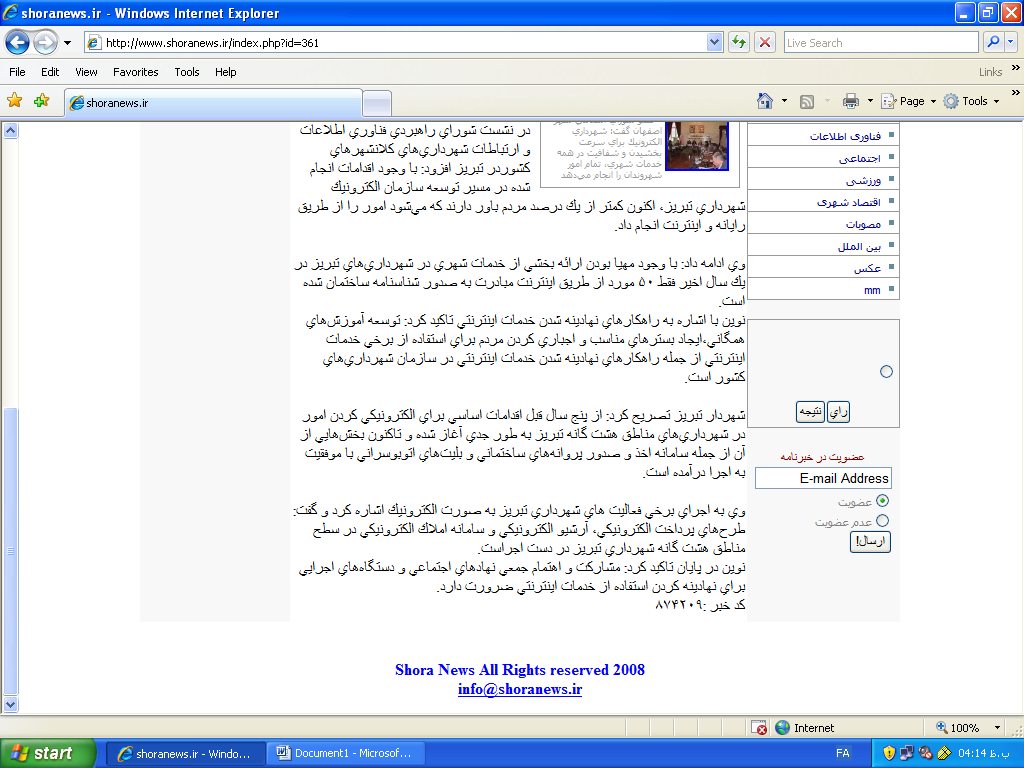The width and height of the screenshot is (1024, 768).
Task: Click the Live Search magnifier icon
Action: click(994, 43)
